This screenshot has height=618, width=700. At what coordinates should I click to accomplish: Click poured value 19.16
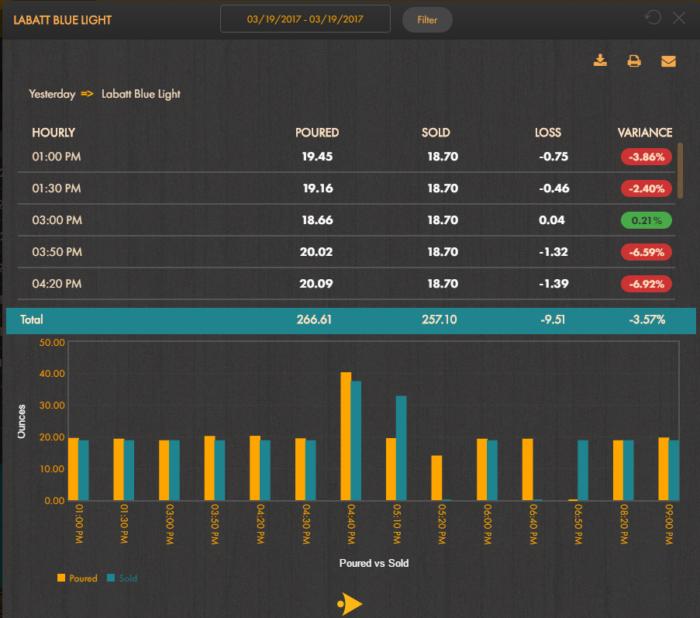coord(317,188)
